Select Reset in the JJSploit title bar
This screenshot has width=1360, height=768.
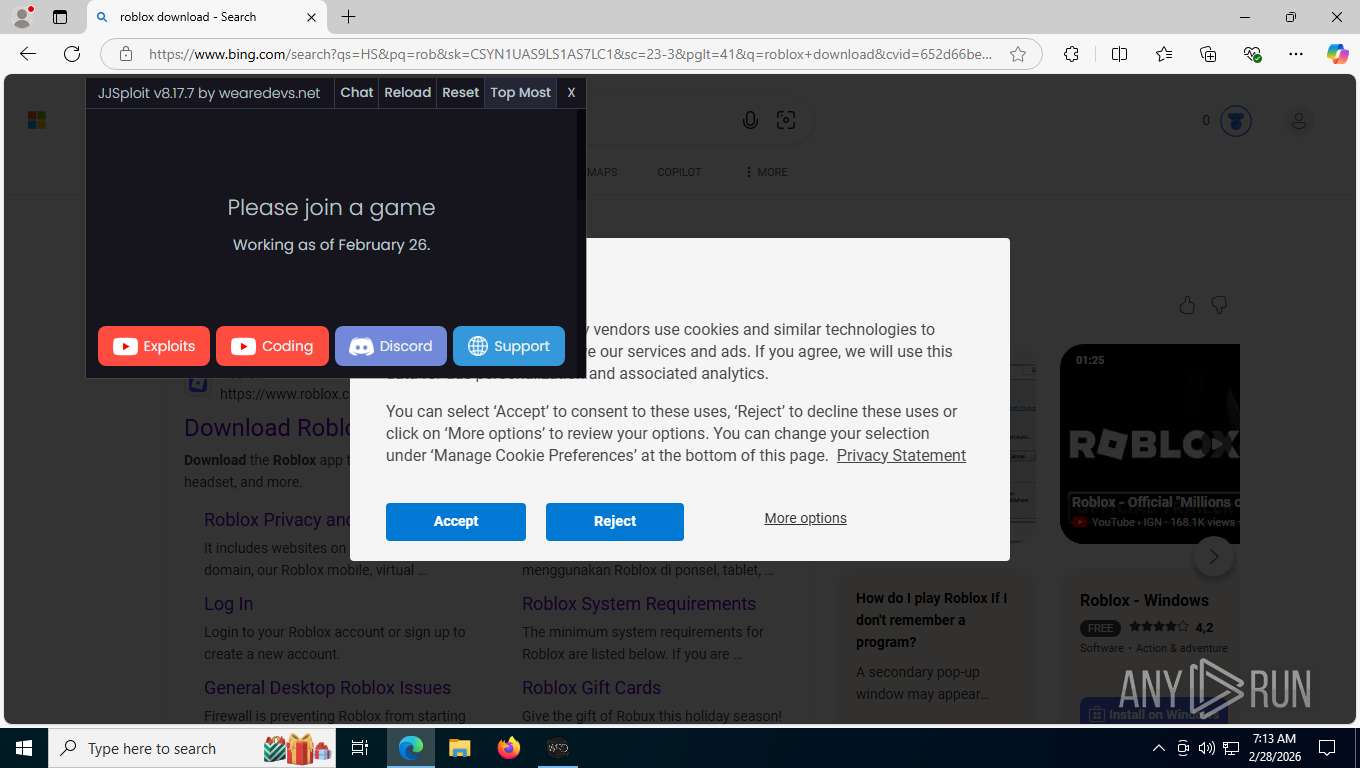click(461, 93)
